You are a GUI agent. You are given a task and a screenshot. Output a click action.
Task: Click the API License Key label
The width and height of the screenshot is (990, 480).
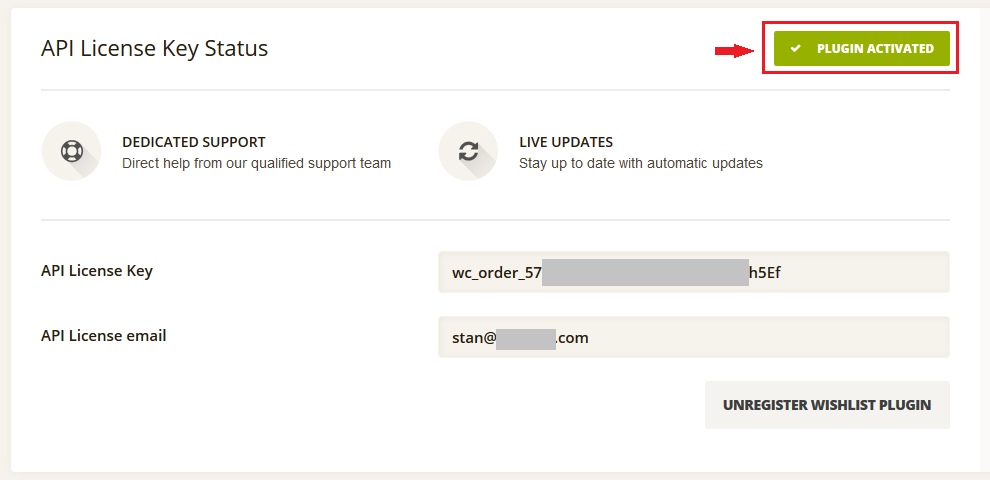tap(97, 272)
